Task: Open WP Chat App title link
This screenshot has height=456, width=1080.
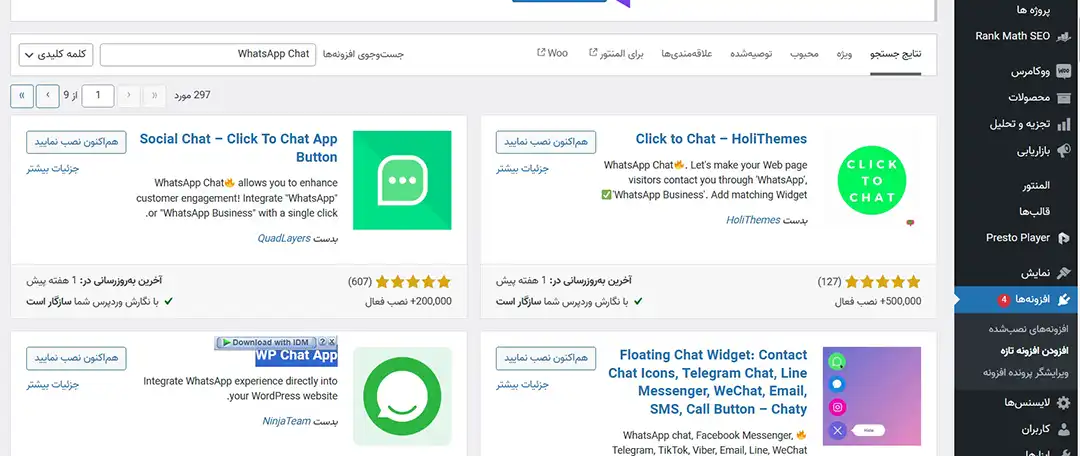Action: click(x=297, y=355)
